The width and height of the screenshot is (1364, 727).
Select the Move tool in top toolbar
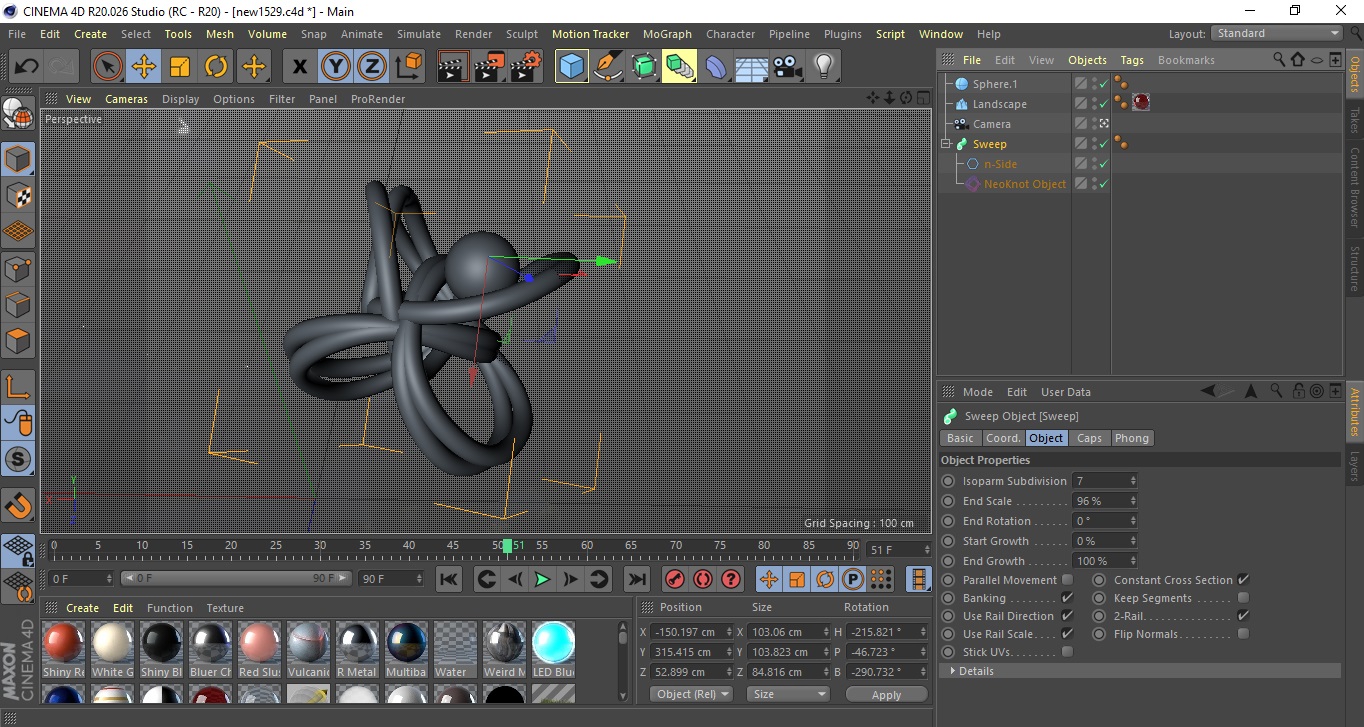pyautogui.click(x=144, y=67)
